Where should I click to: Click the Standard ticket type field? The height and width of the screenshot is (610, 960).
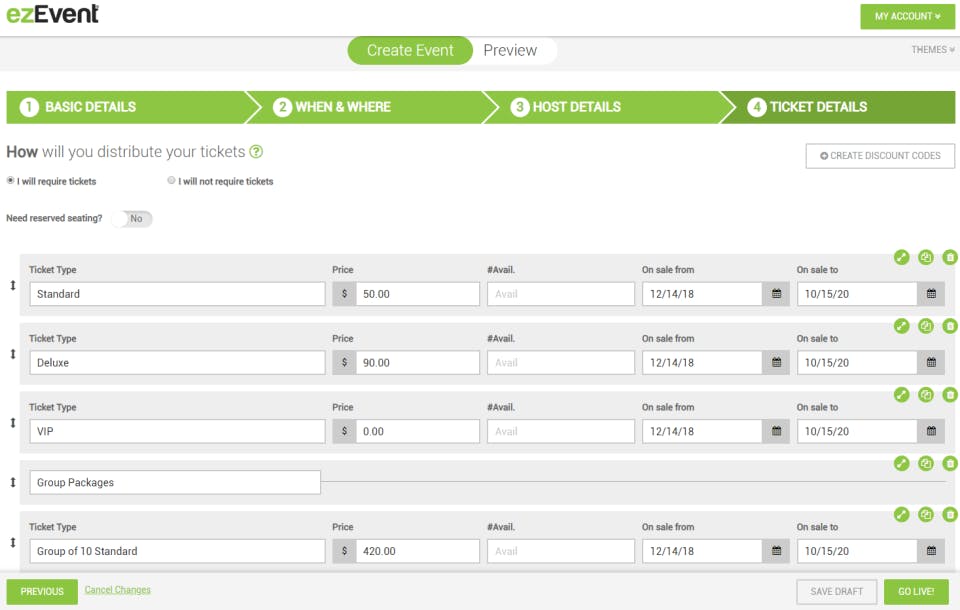coord(178,294)
